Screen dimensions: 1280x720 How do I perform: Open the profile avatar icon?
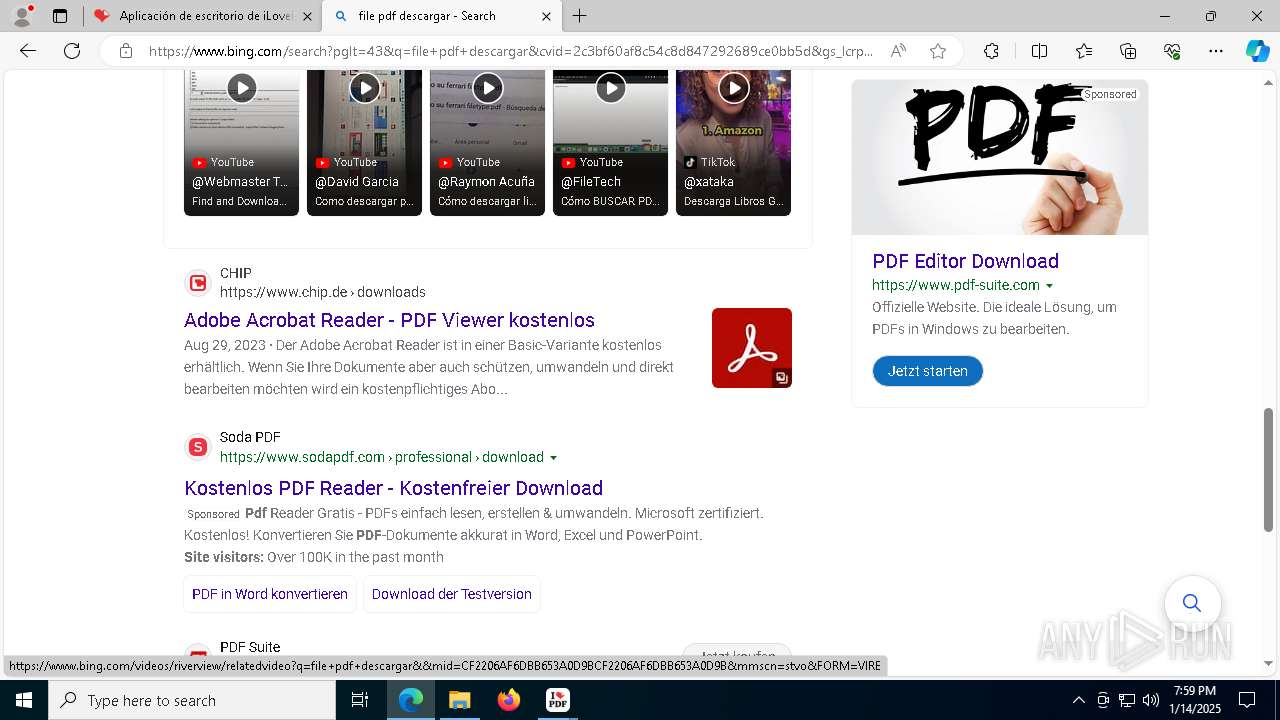(22, 16)
